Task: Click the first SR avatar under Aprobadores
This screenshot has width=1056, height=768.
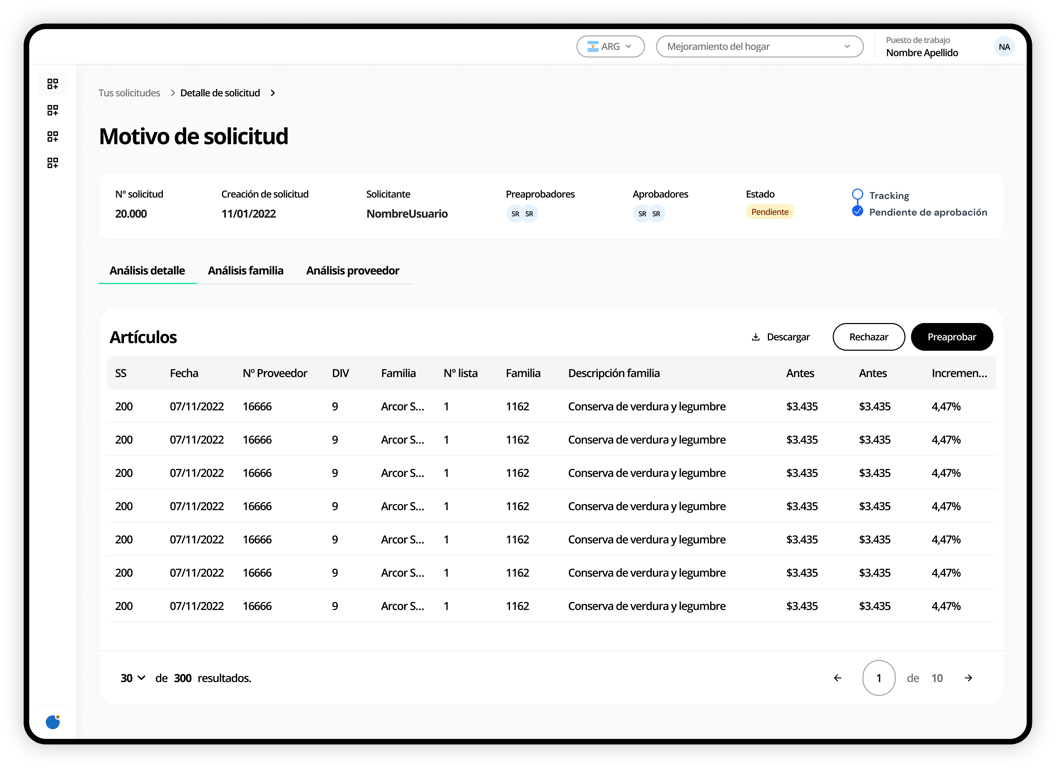Action: (x=642, y=214)
